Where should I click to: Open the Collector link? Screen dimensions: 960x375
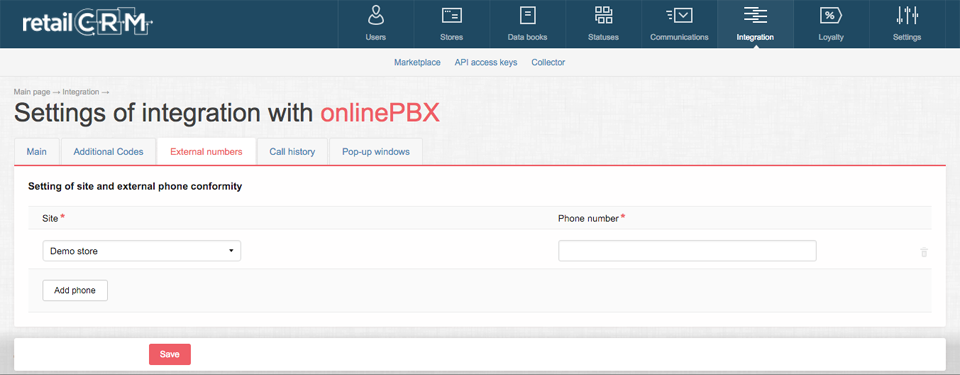coord(548,62)
